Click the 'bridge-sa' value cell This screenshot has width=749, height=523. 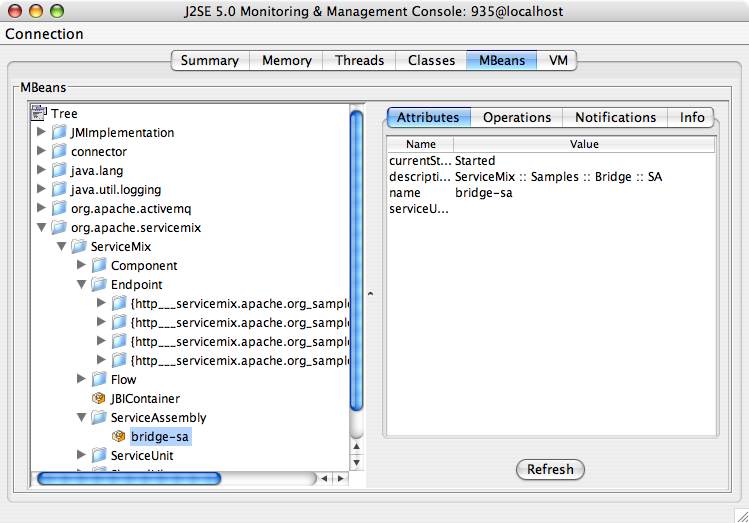[483, 192]
